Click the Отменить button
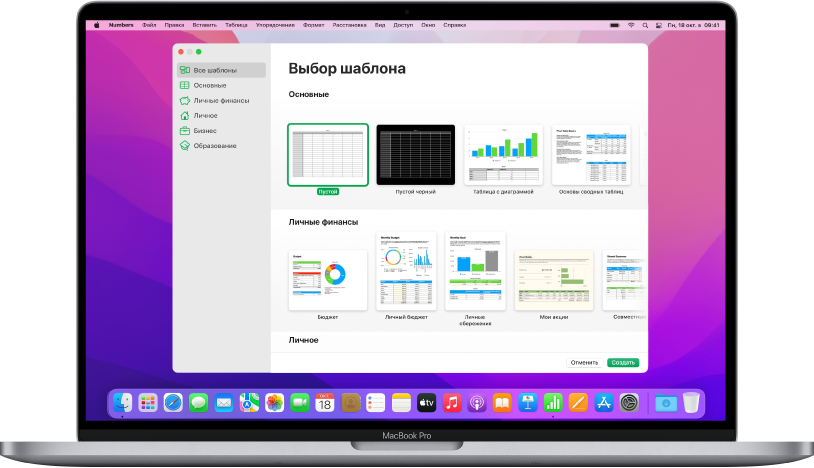Screen dimensions: 814x468 pos(584,363)
